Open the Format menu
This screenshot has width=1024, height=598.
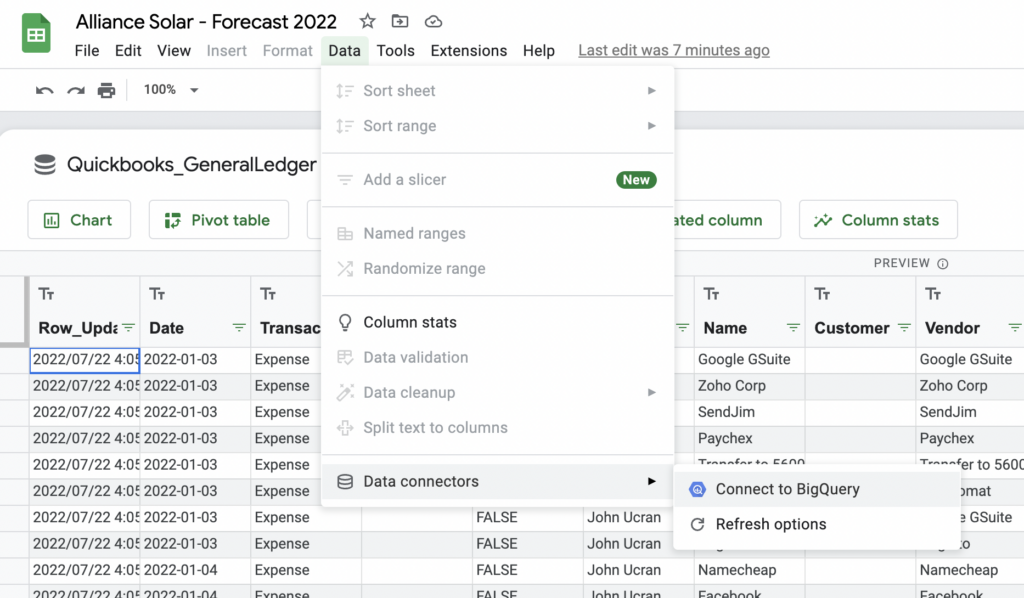tap(287, 51)
